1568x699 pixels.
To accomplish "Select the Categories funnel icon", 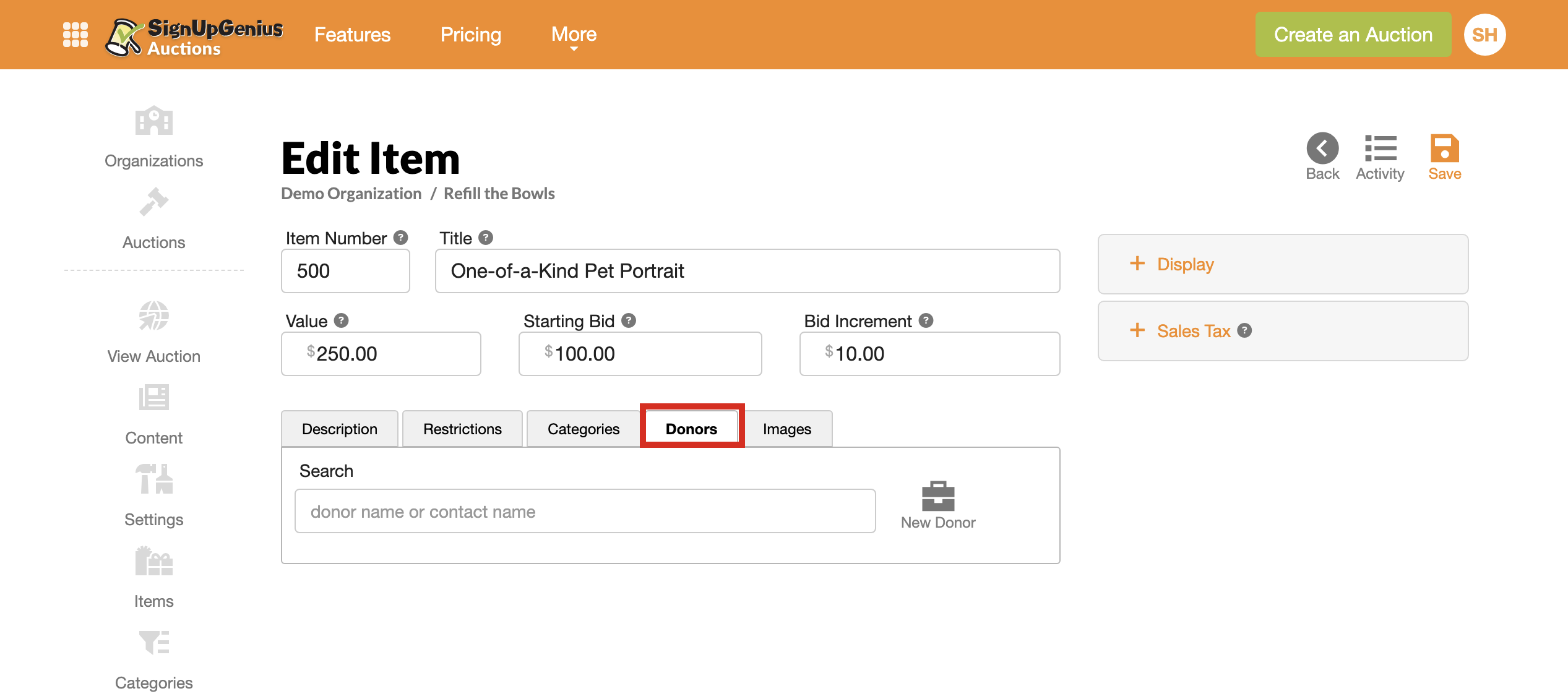I will (153, 643).
